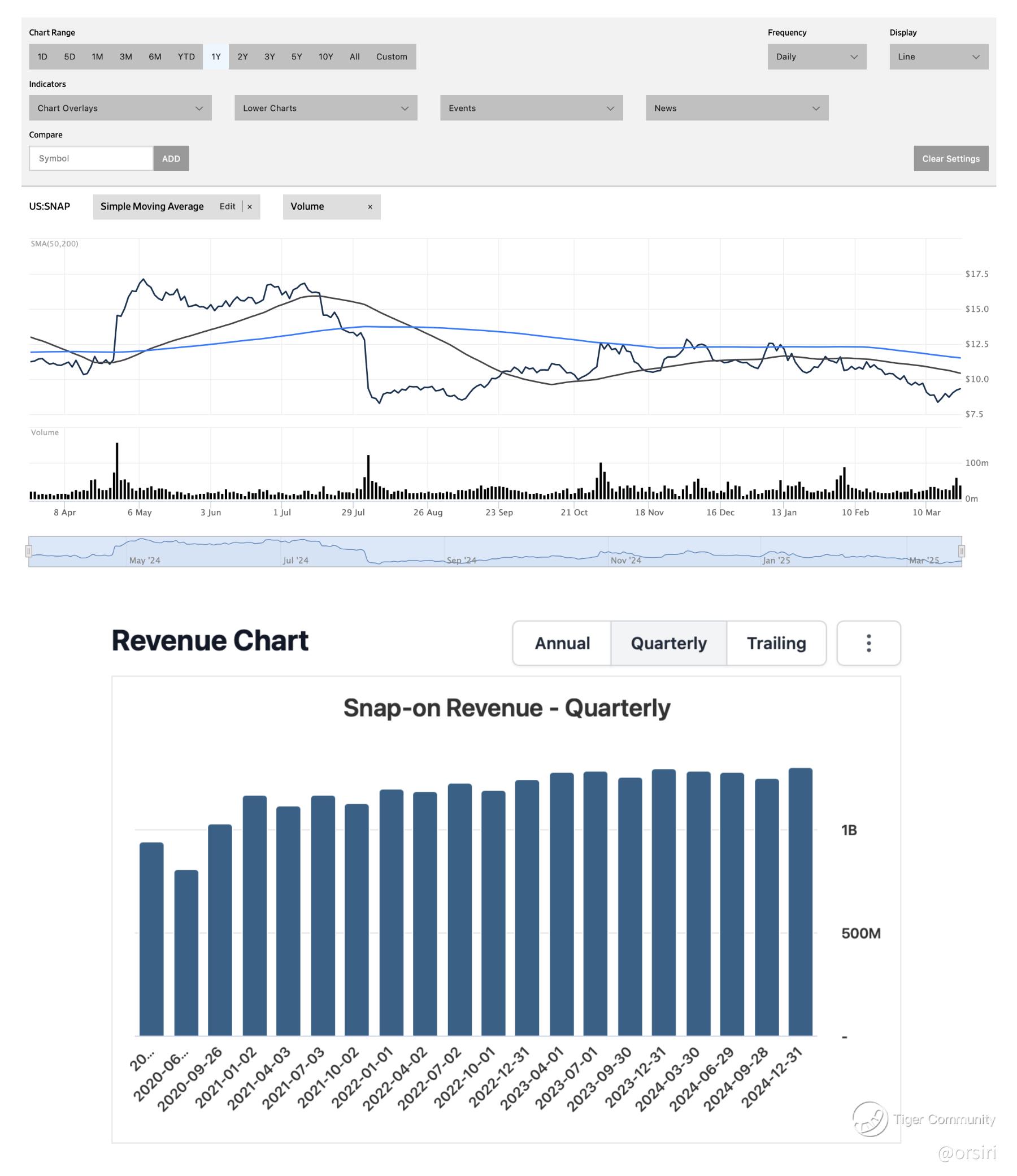This screenshot has width=1017, height=1176.
Task: Grab the right range navigator handle
Action: pos(962,551)
